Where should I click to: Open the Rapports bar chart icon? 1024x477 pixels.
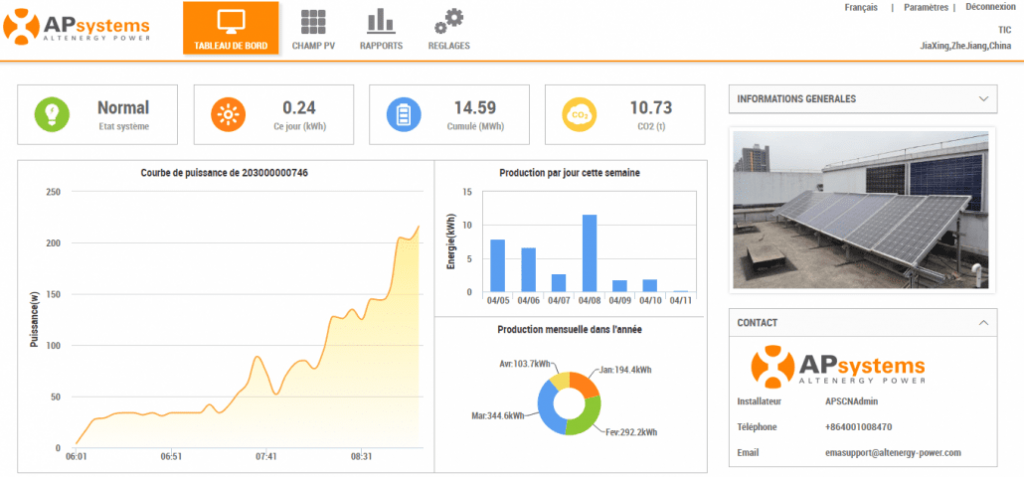pyautogui.click(x=380, y=21)
